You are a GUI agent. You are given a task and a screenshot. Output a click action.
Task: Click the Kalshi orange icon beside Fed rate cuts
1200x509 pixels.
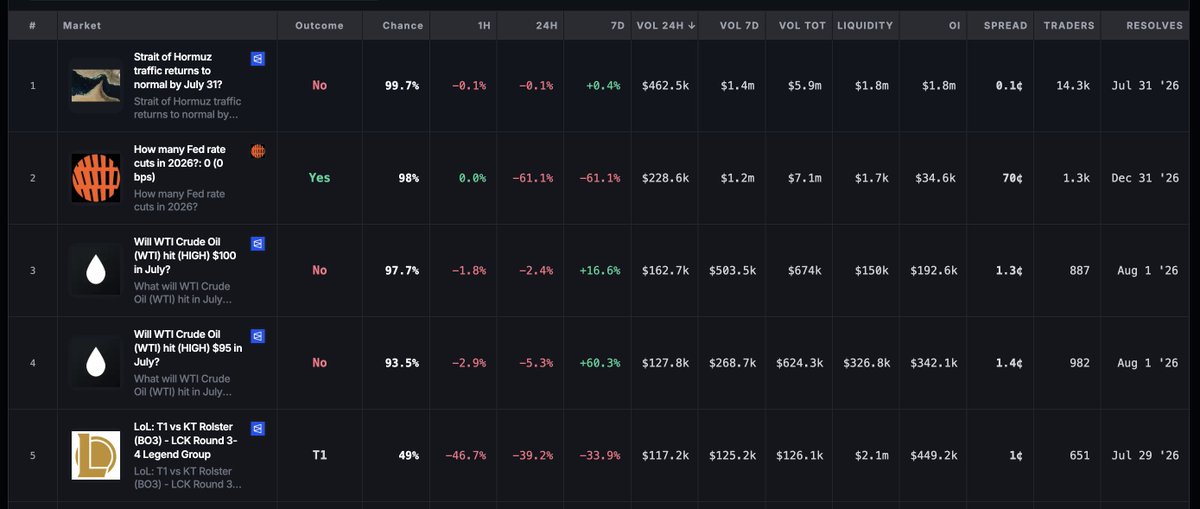point(257,151)
